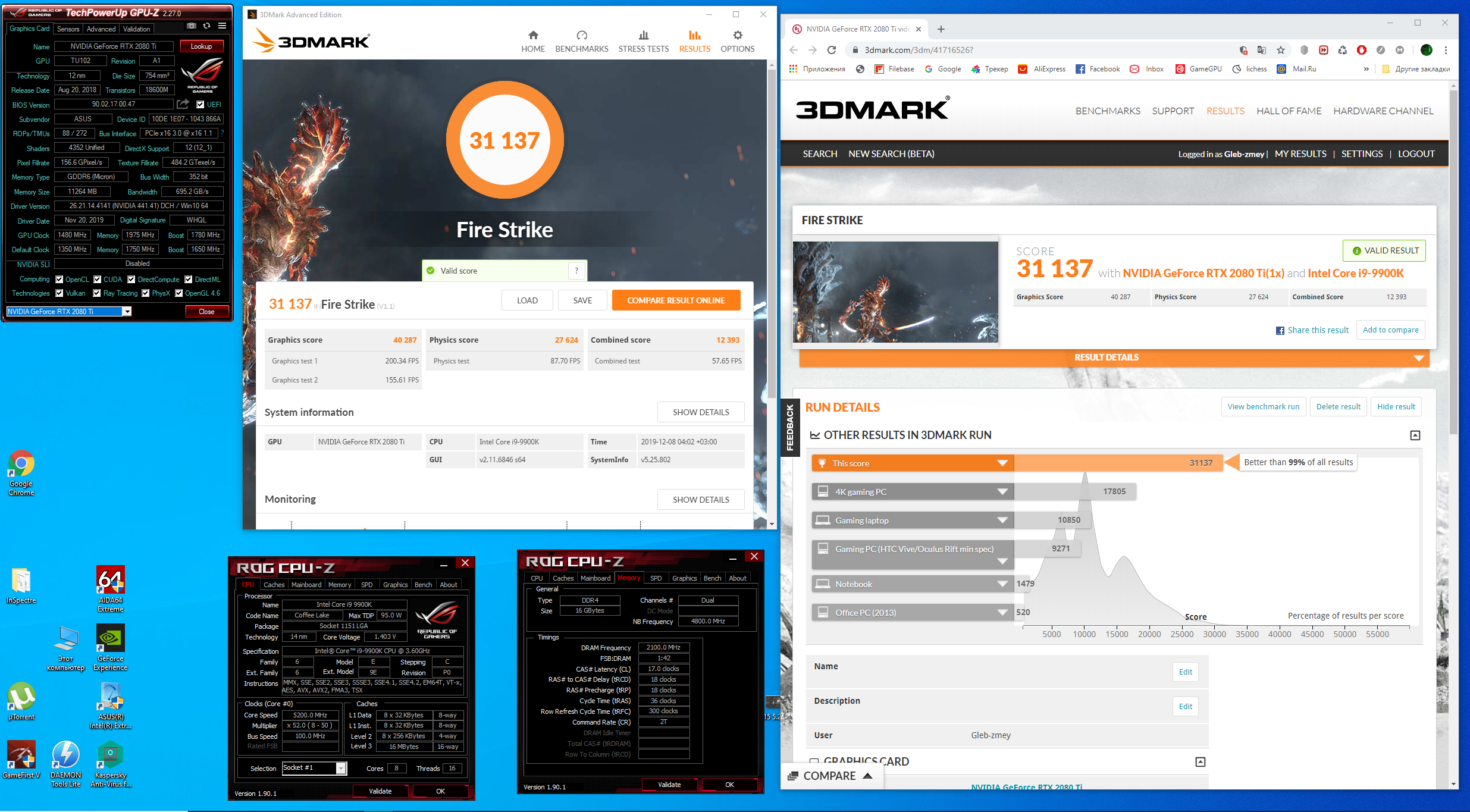The height and width of the screenshot is (812, 1470).
Task: Toggle the CUDA checkbox
Action: [97, 279]
